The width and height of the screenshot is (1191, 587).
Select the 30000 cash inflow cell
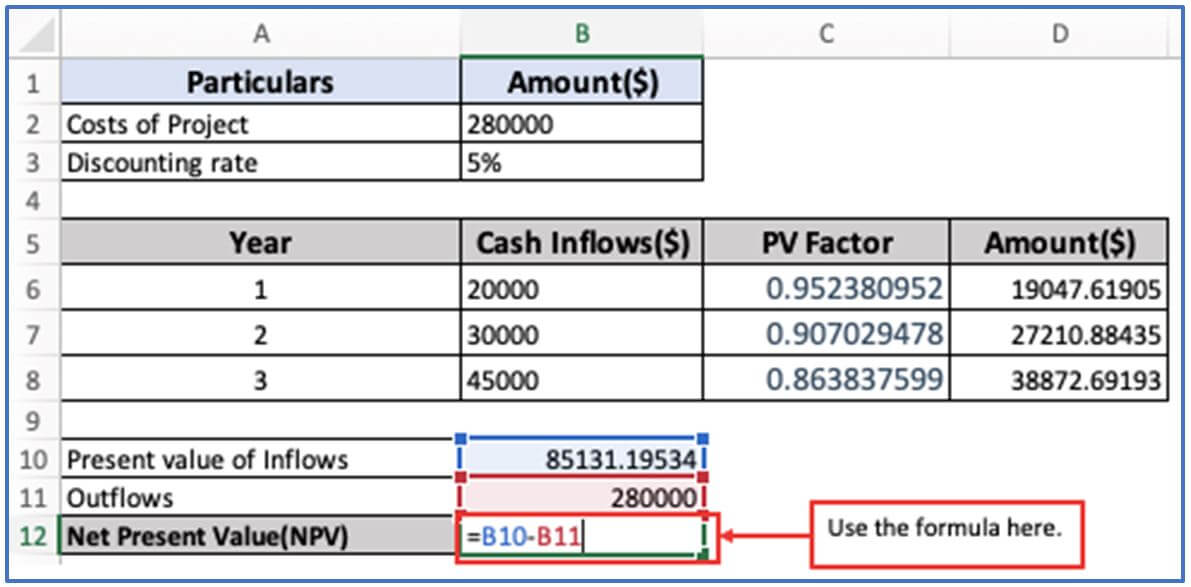pos(582,334)
